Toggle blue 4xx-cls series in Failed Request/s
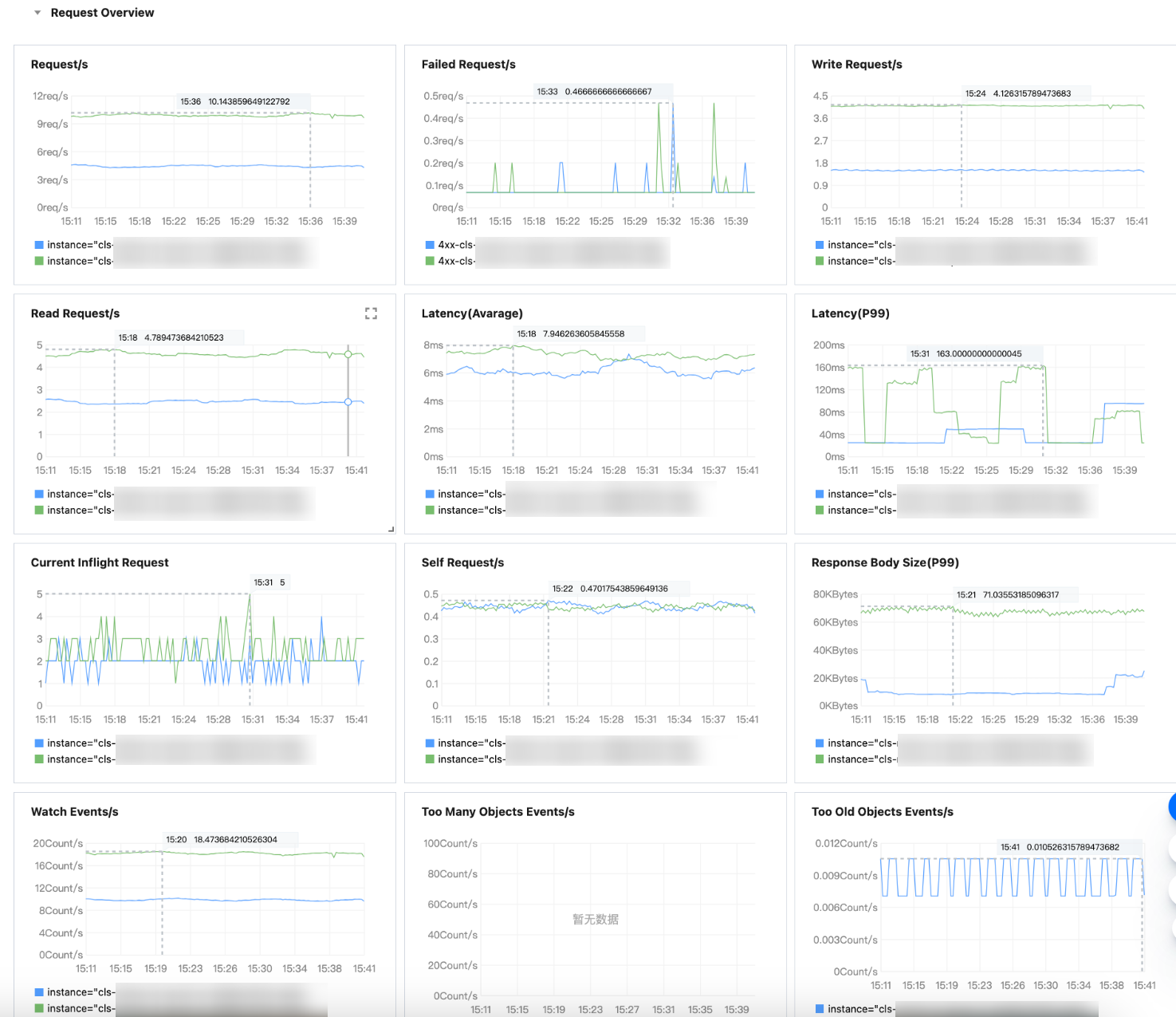Image resolution: width=1176 pixels, height=1017 pixels. 456,245
